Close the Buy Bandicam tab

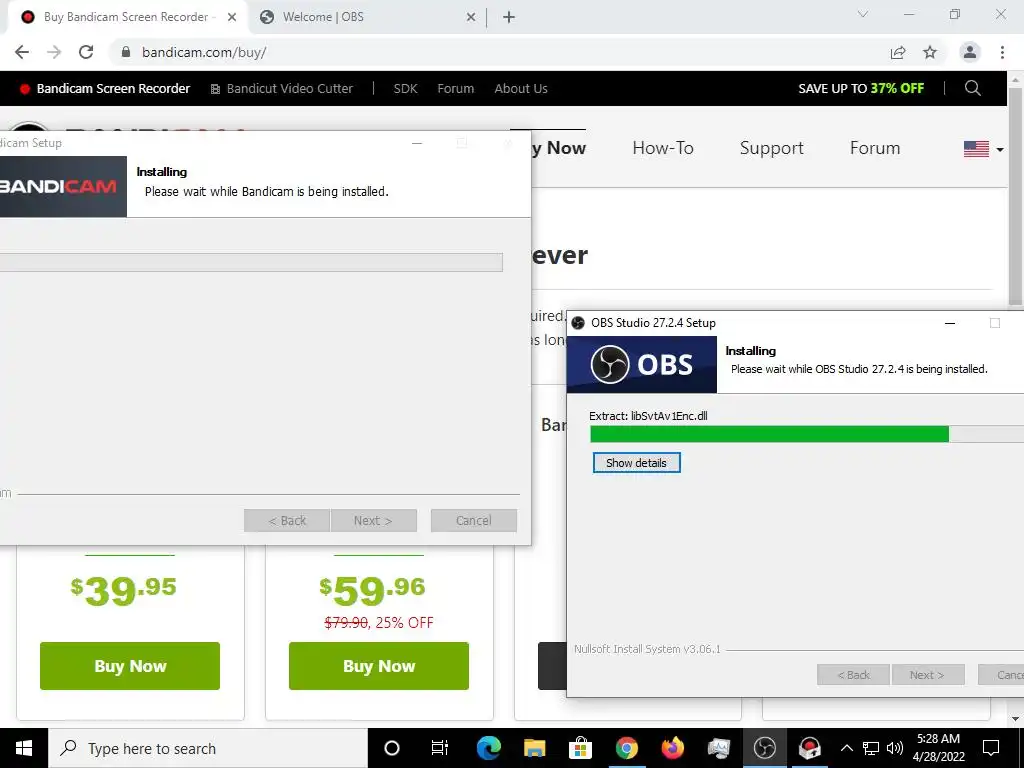point(232,17)
